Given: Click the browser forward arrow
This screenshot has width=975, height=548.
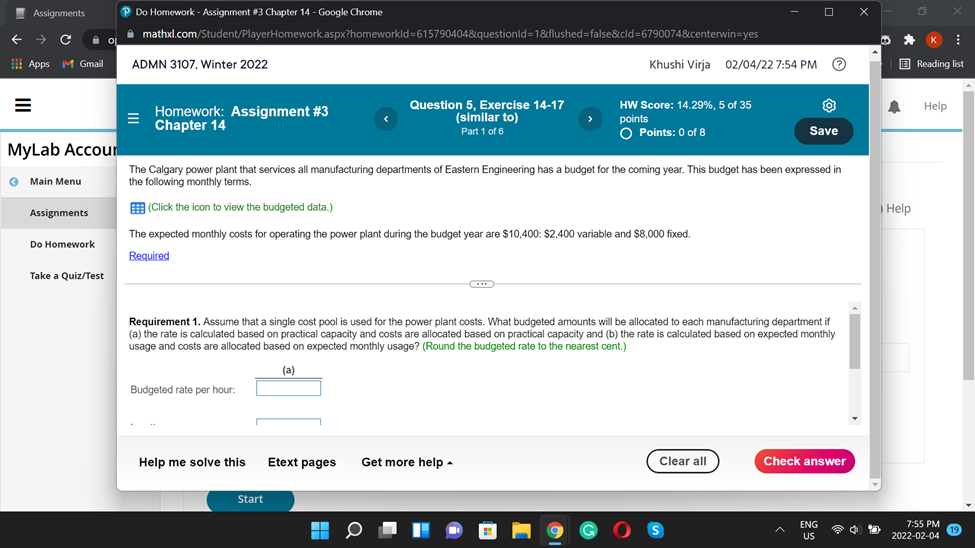Looking at the screenshot, I should pyautogui.click(x=41, y=40).
